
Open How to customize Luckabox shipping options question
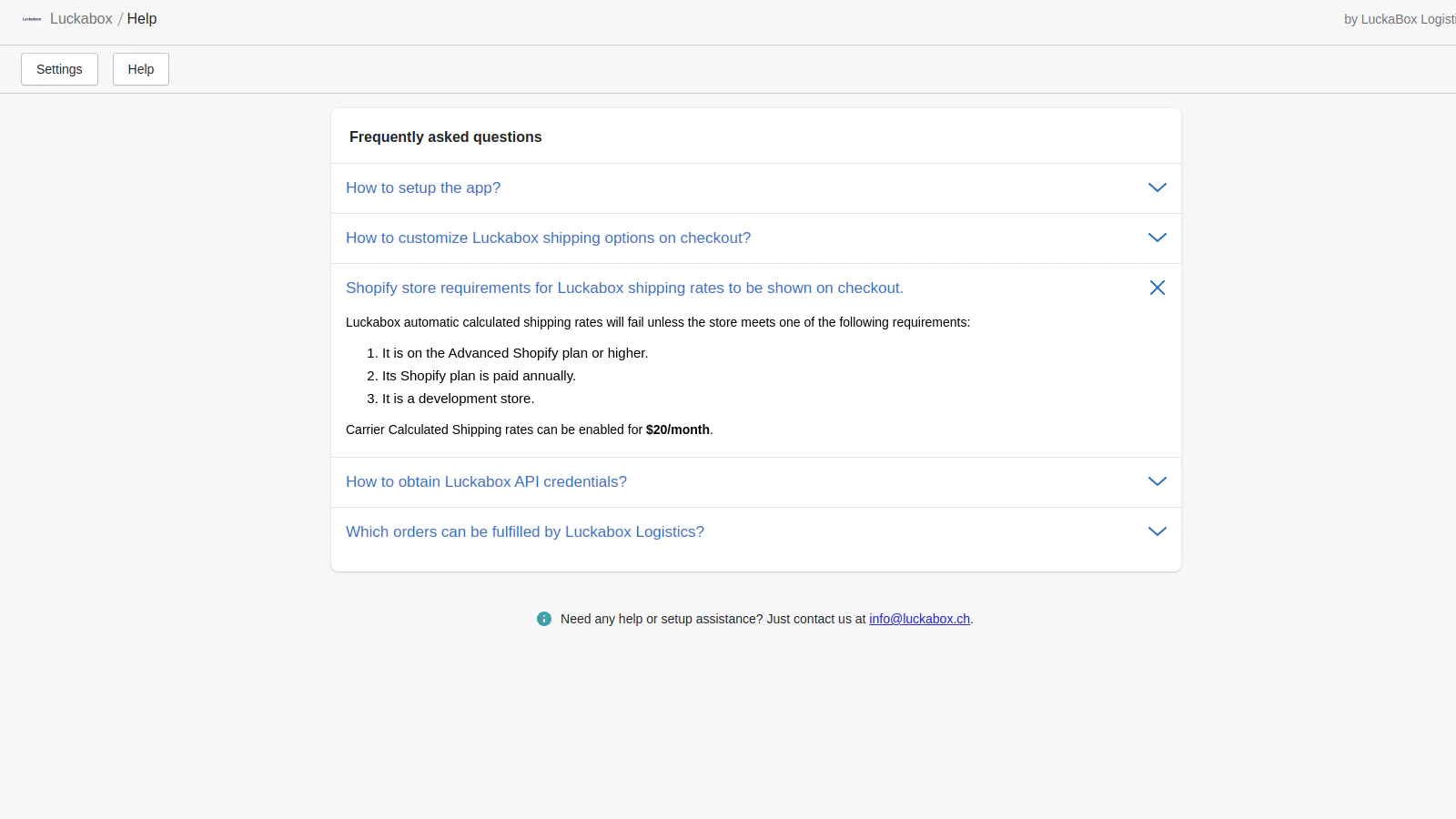click(548, 238)
